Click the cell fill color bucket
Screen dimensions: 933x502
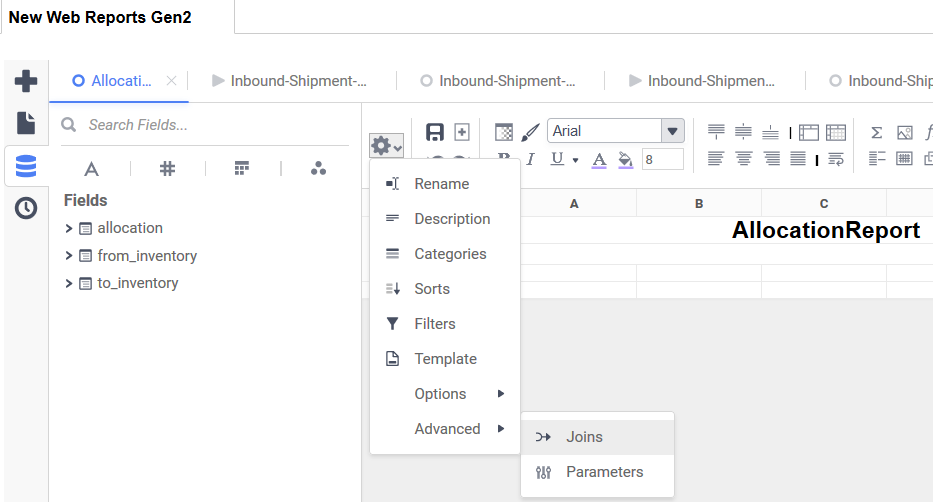coord(626,159)
